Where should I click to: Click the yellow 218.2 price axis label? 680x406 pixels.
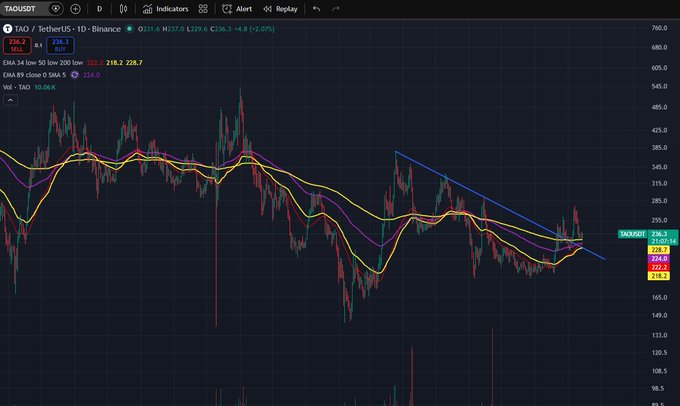[659, 276]
